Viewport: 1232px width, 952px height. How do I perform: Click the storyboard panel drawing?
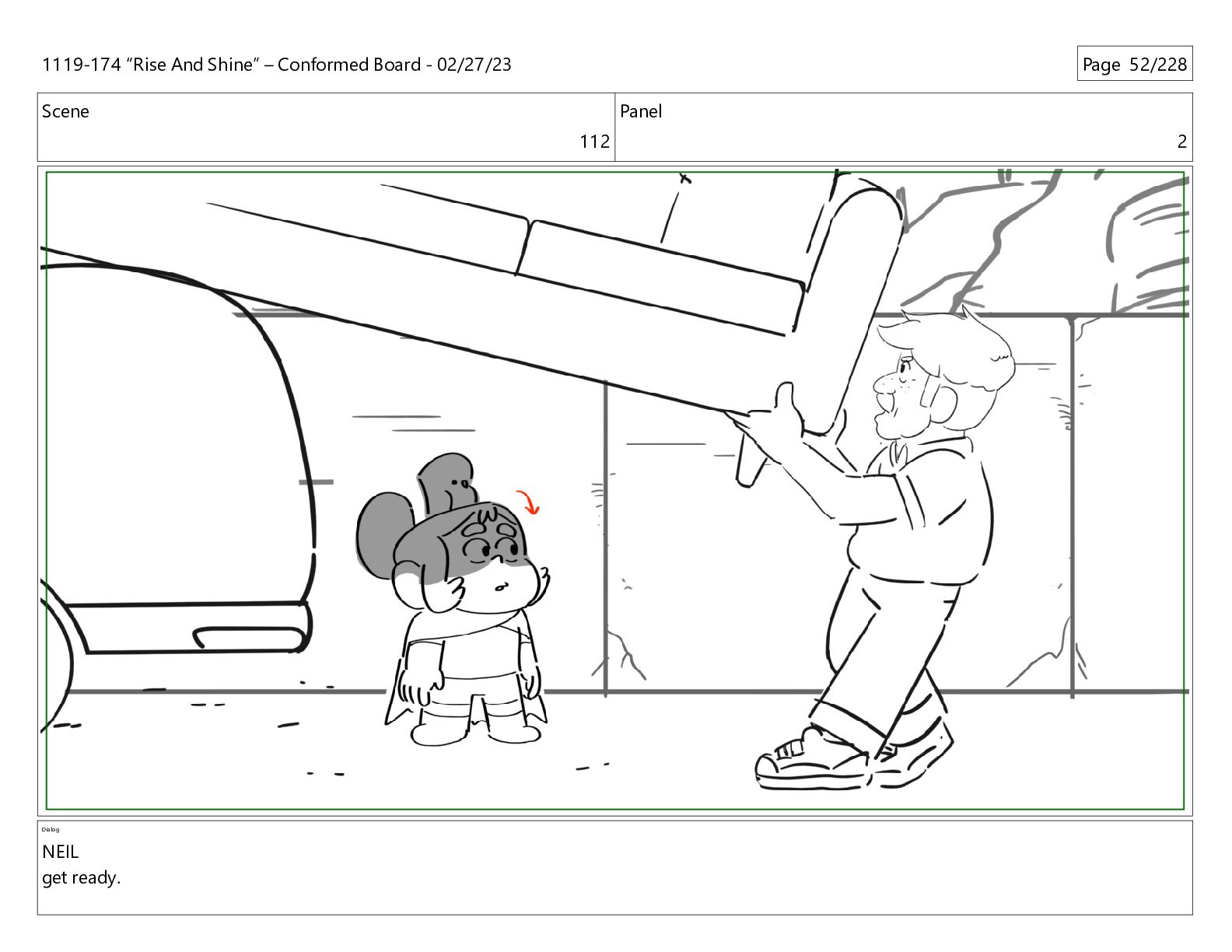(614, 490)
